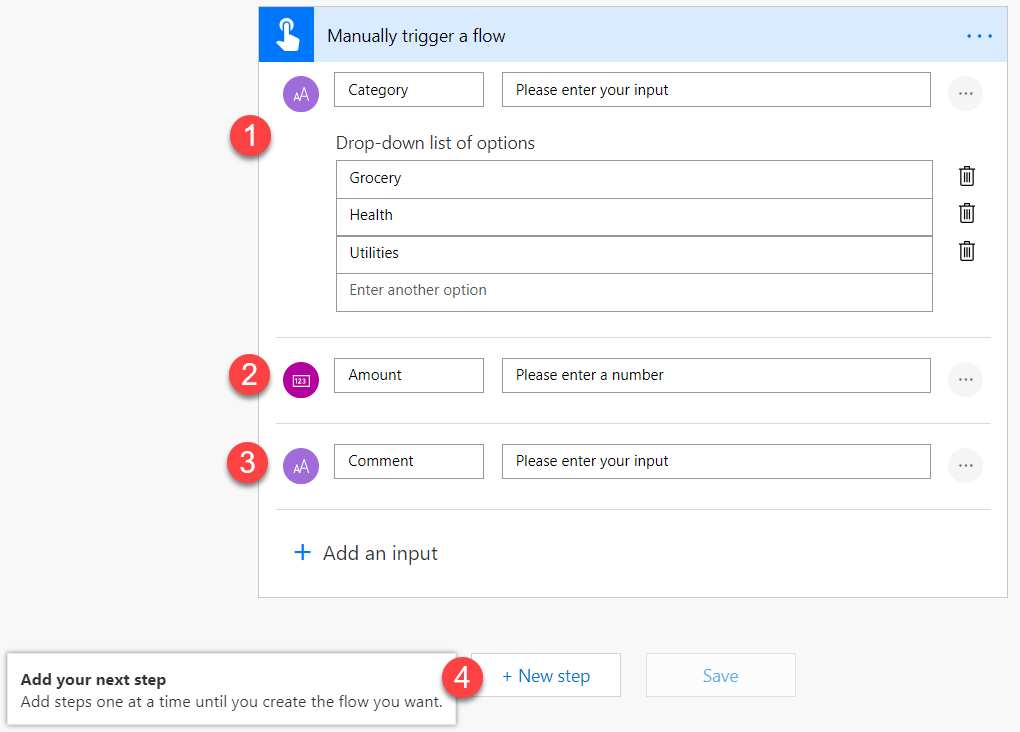Remove the Utilities option with trash icon
This screenshot has height=732, width=1020.
(967, 252)
